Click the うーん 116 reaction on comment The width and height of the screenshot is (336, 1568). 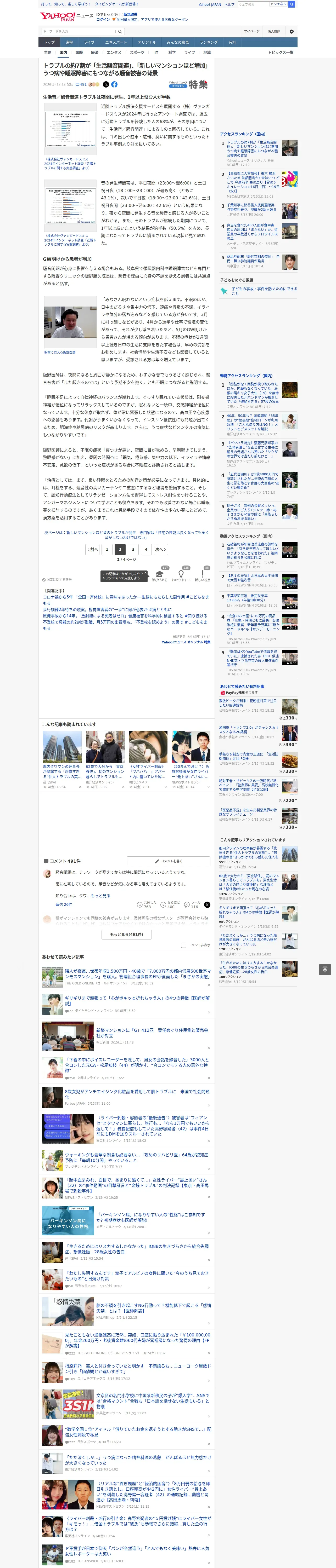(x=192, y=904)
